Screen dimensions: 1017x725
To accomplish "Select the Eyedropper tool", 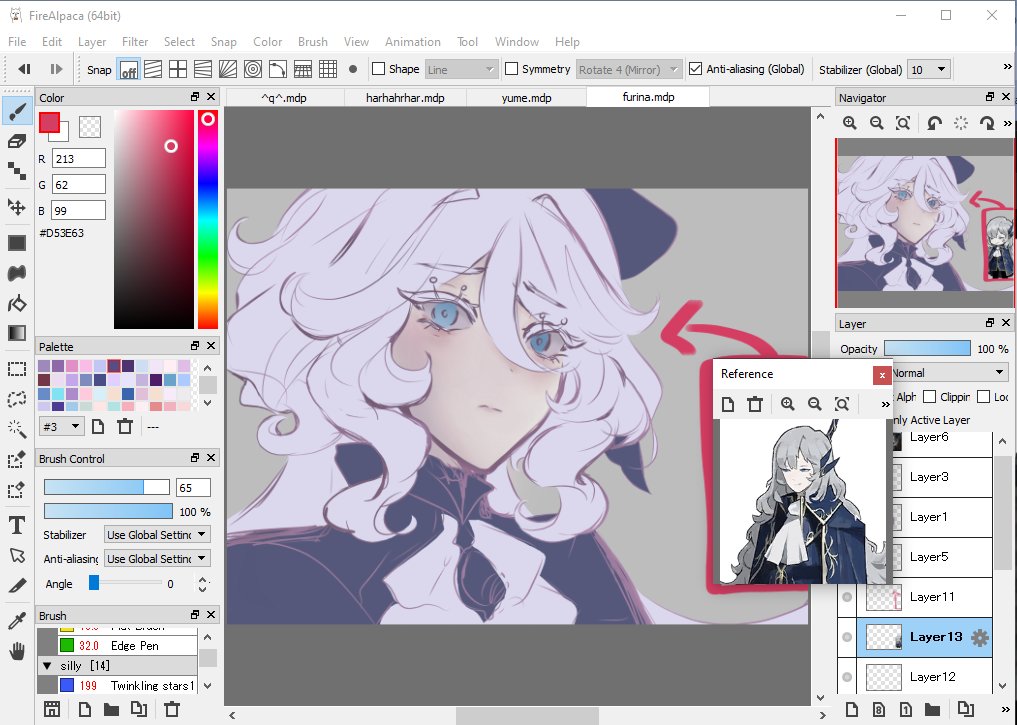I will (18, 621).
